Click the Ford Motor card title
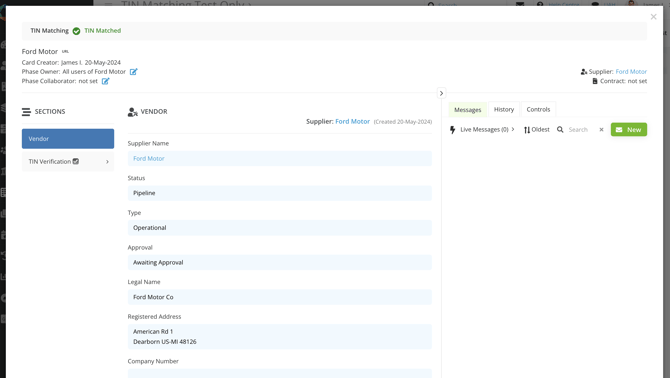The width and height of the screenshot is (670, 378). point(40,52)
